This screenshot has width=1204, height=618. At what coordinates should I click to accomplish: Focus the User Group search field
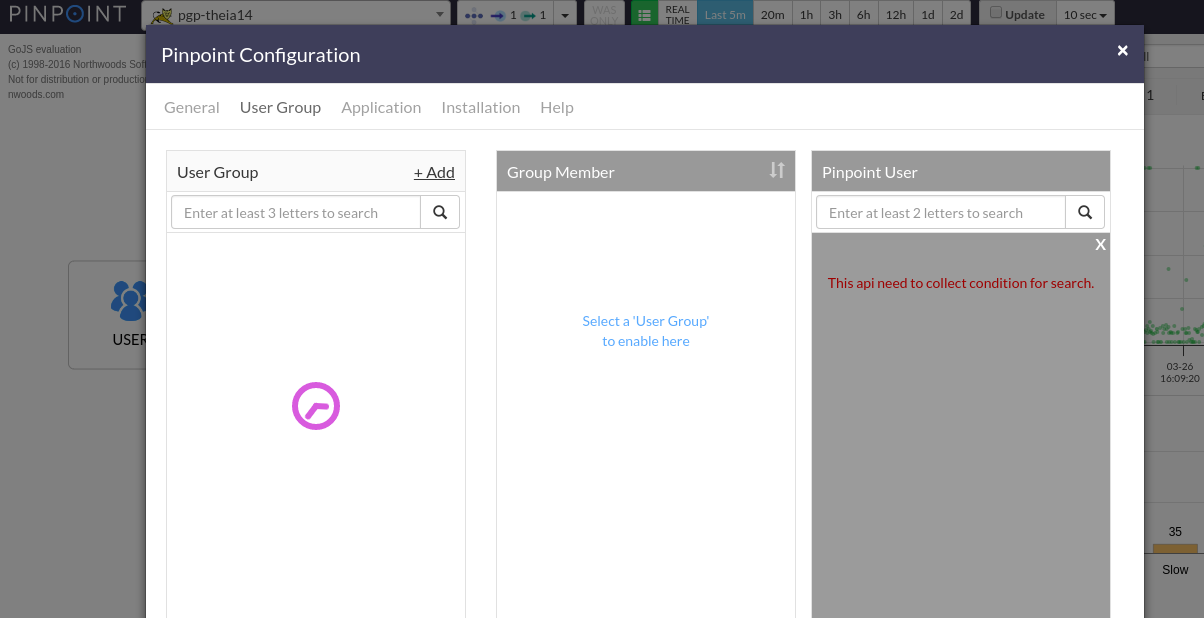296,212
